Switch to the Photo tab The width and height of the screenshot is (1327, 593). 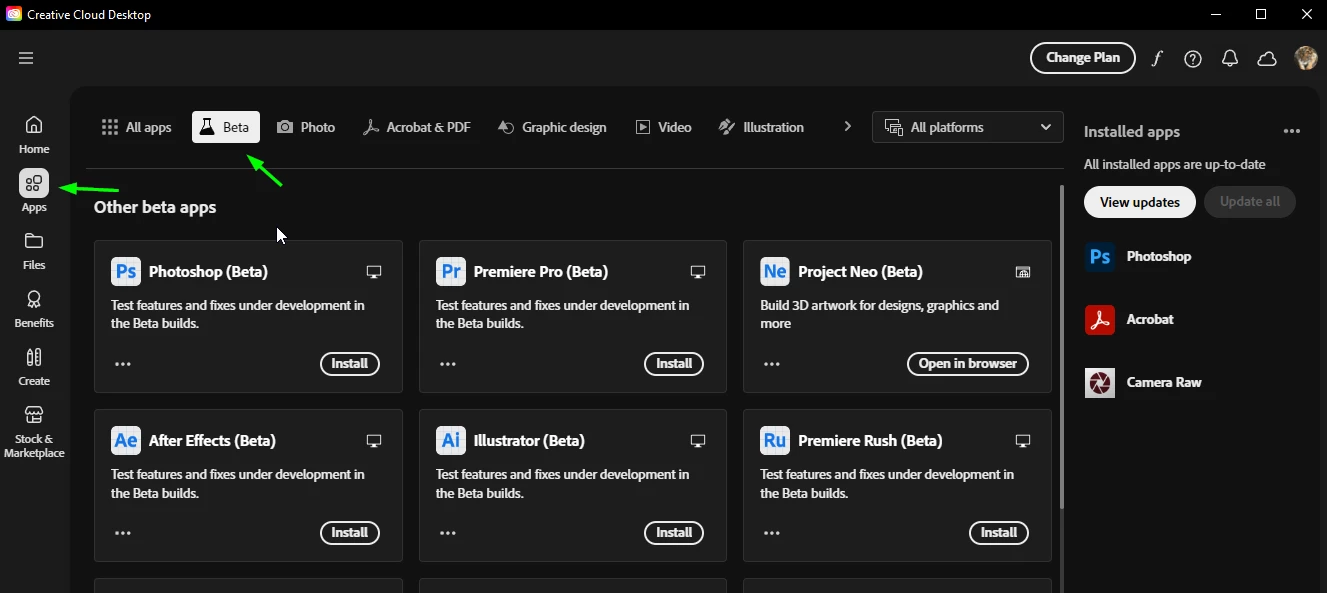(306, 127)
